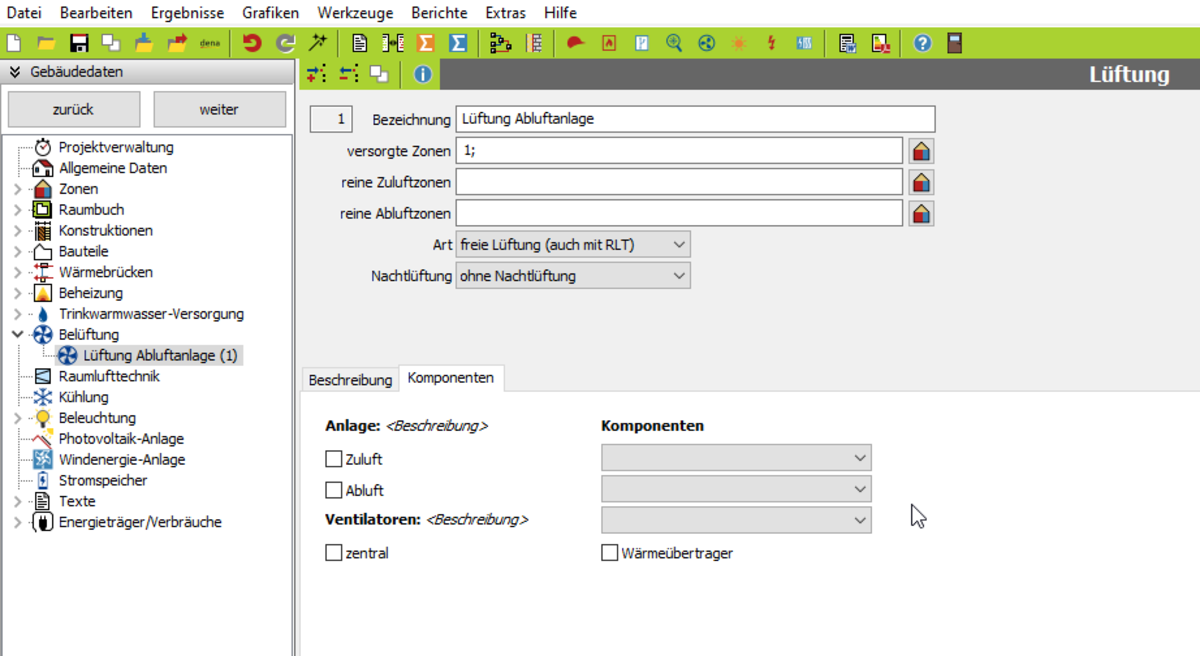1200x656 pixels.
Task: Click the red lightning bolt icon
Action: click(771, 43)
